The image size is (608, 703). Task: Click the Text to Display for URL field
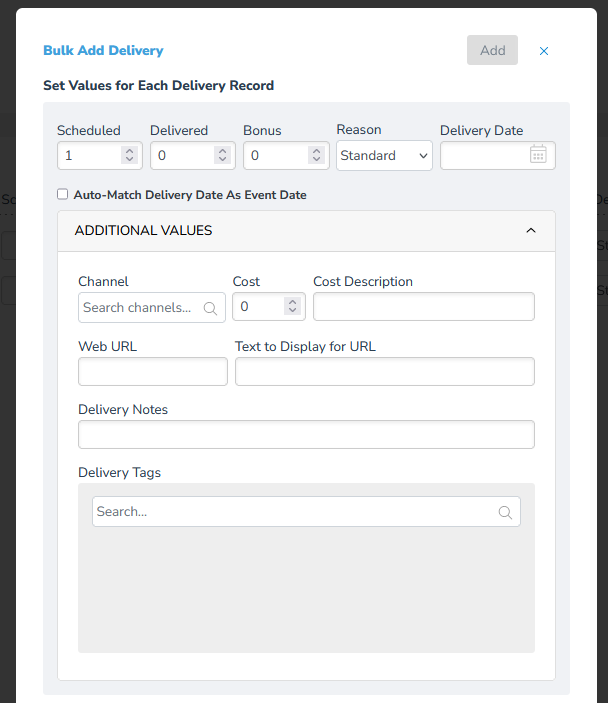(384, 372)
